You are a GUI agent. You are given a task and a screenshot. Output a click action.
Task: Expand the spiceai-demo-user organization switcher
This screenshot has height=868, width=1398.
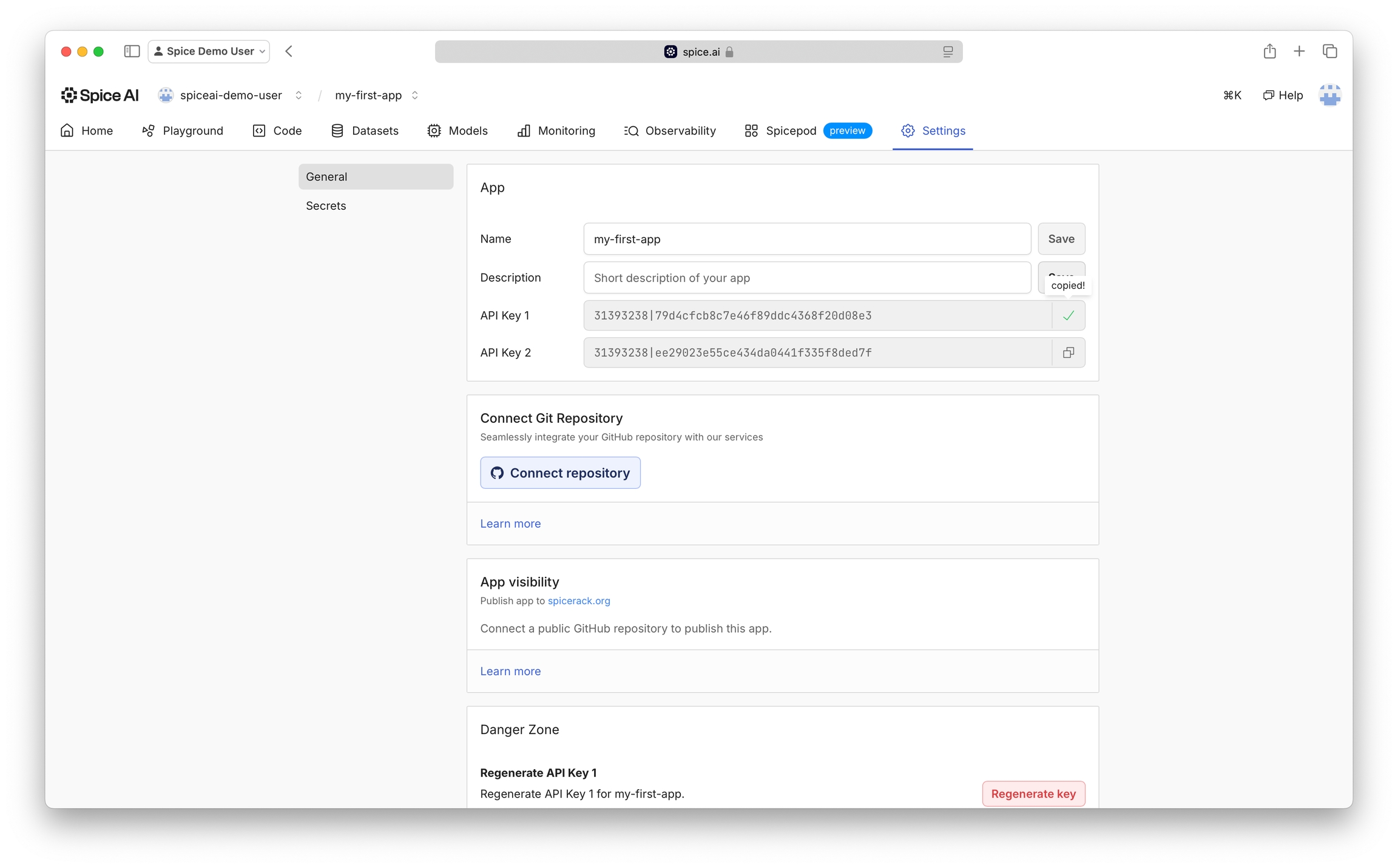tap(298, 95)
